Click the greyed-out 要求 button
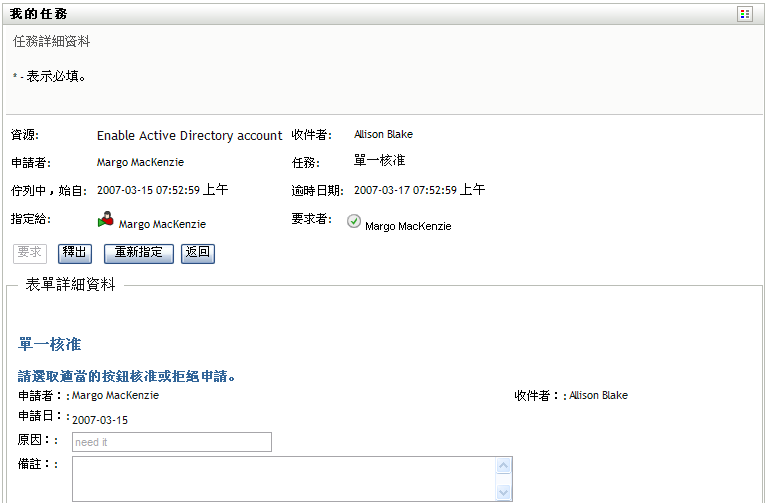 [30, 253]
